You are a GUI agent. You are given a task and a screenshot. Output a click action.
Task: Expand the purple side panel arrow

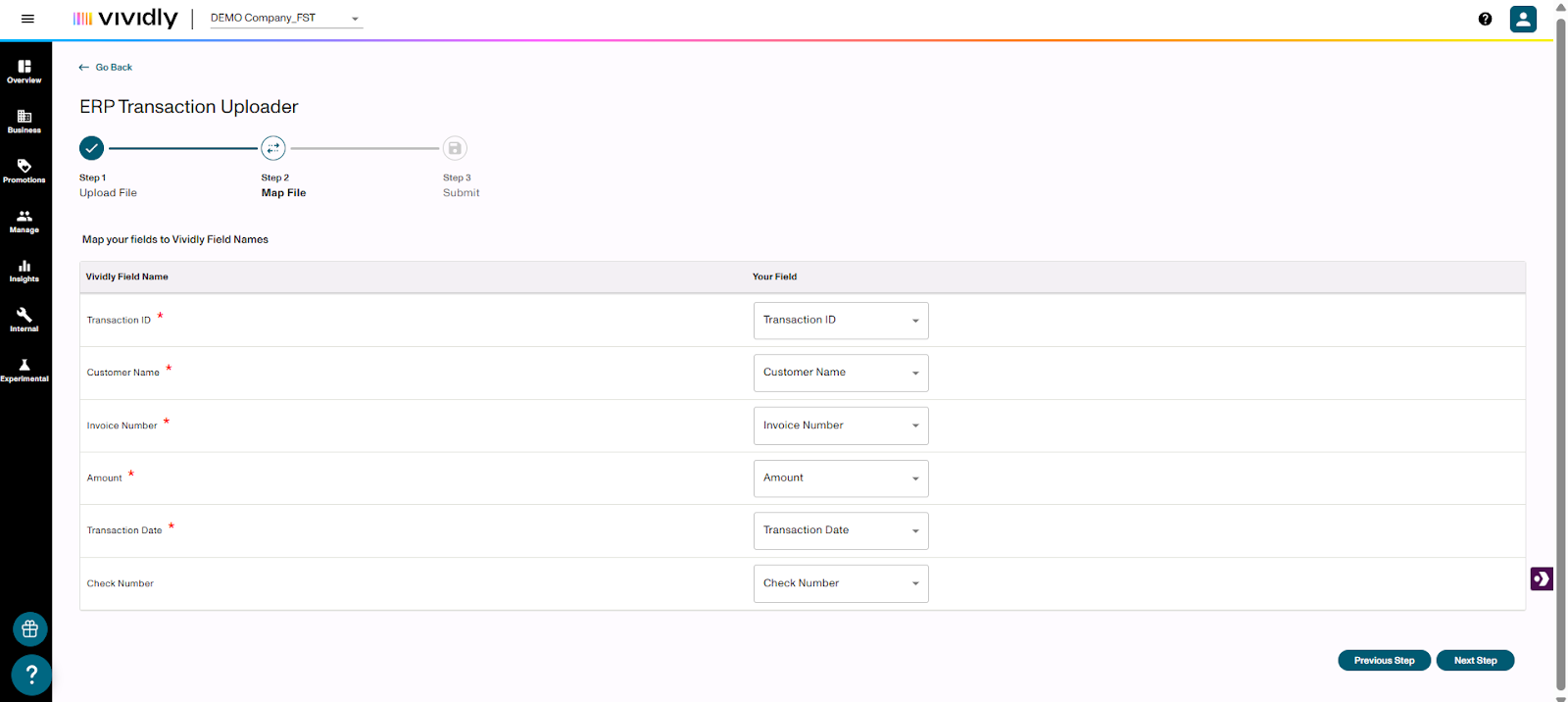[1541, 578]
